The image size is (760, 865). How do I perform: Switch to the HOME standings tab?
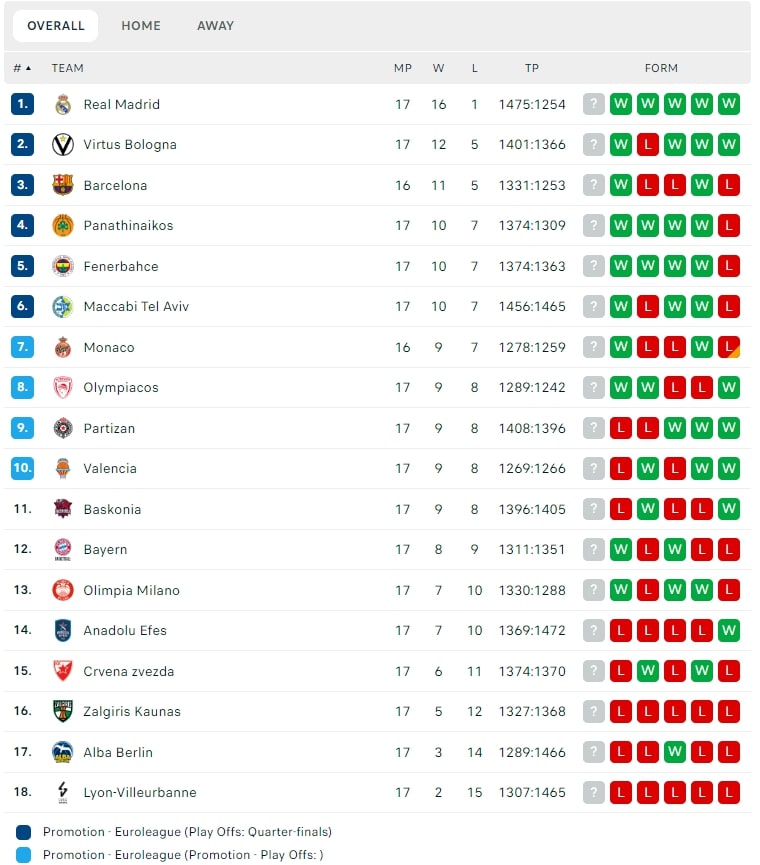click(x=141, y=26)
